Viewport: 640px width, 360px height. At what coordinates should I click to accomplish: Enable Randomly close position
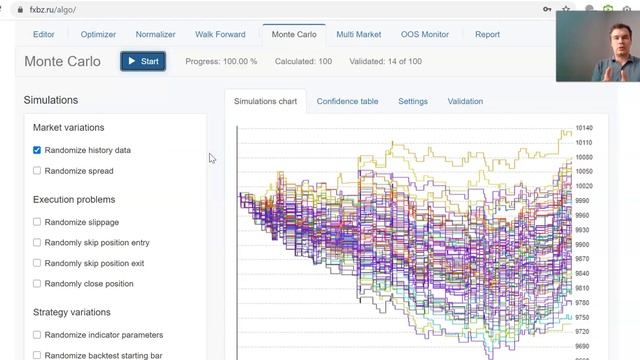[37, 283]
